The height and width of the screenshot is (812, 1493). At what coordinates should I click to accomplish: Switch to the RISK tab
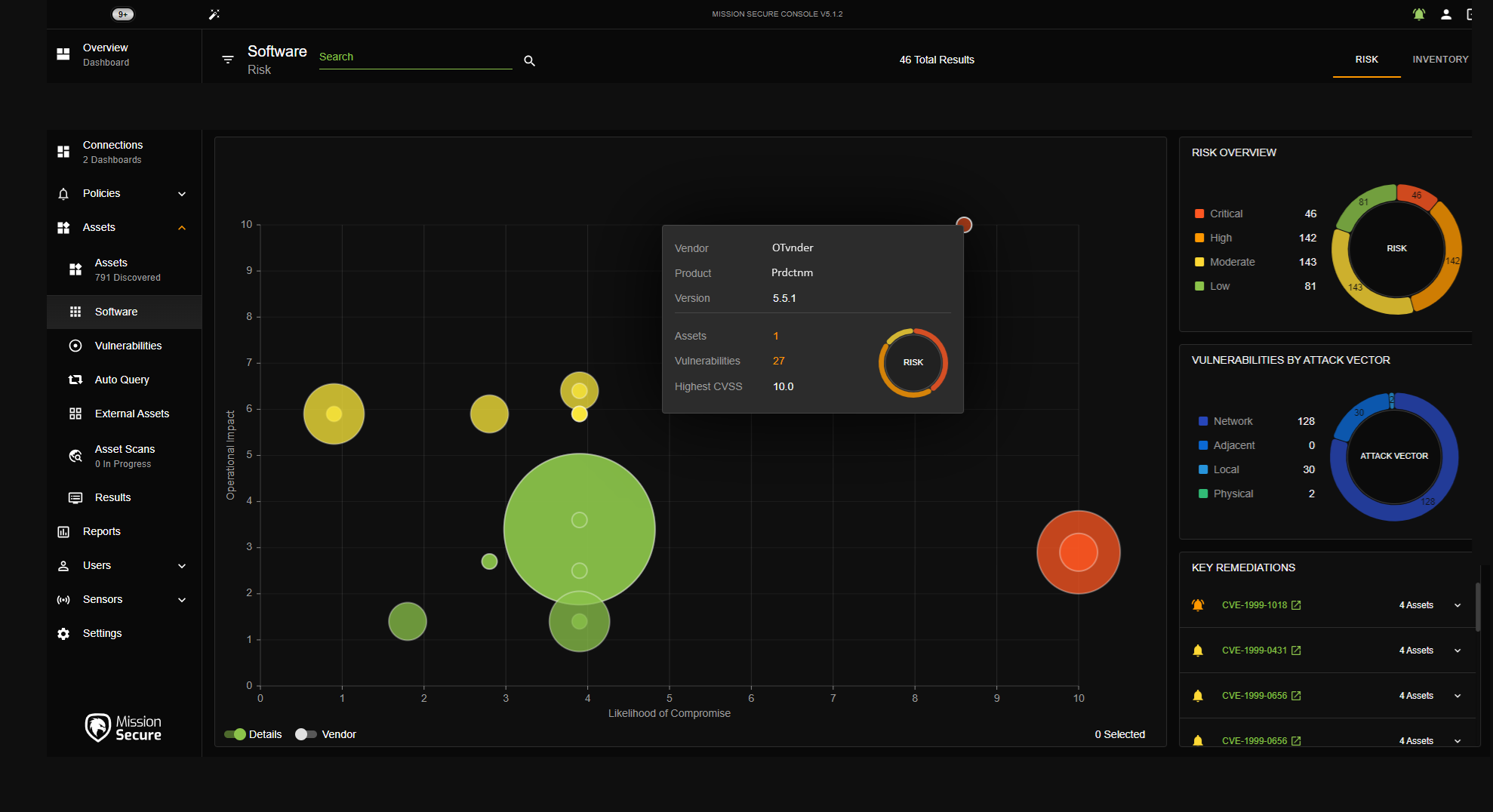click(1366, 60)
